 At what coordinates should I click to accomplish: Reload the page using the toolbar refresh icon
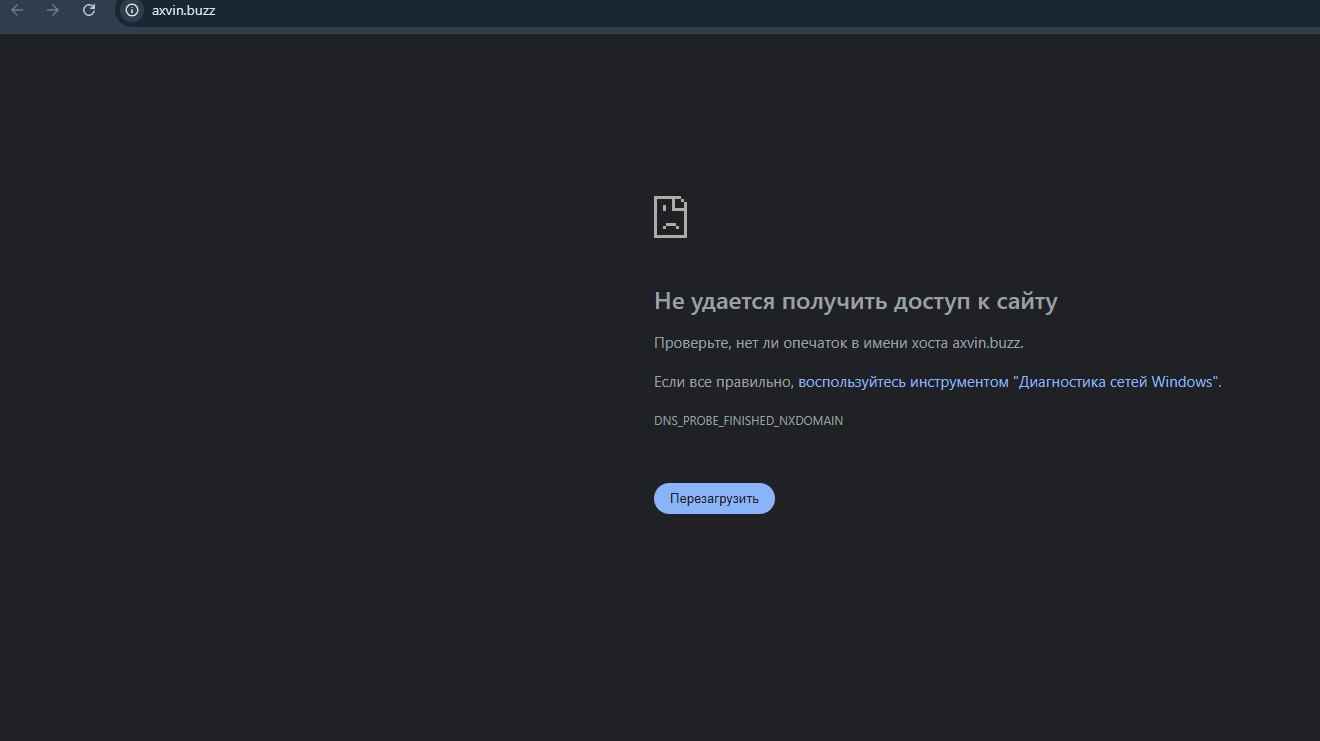89,10
